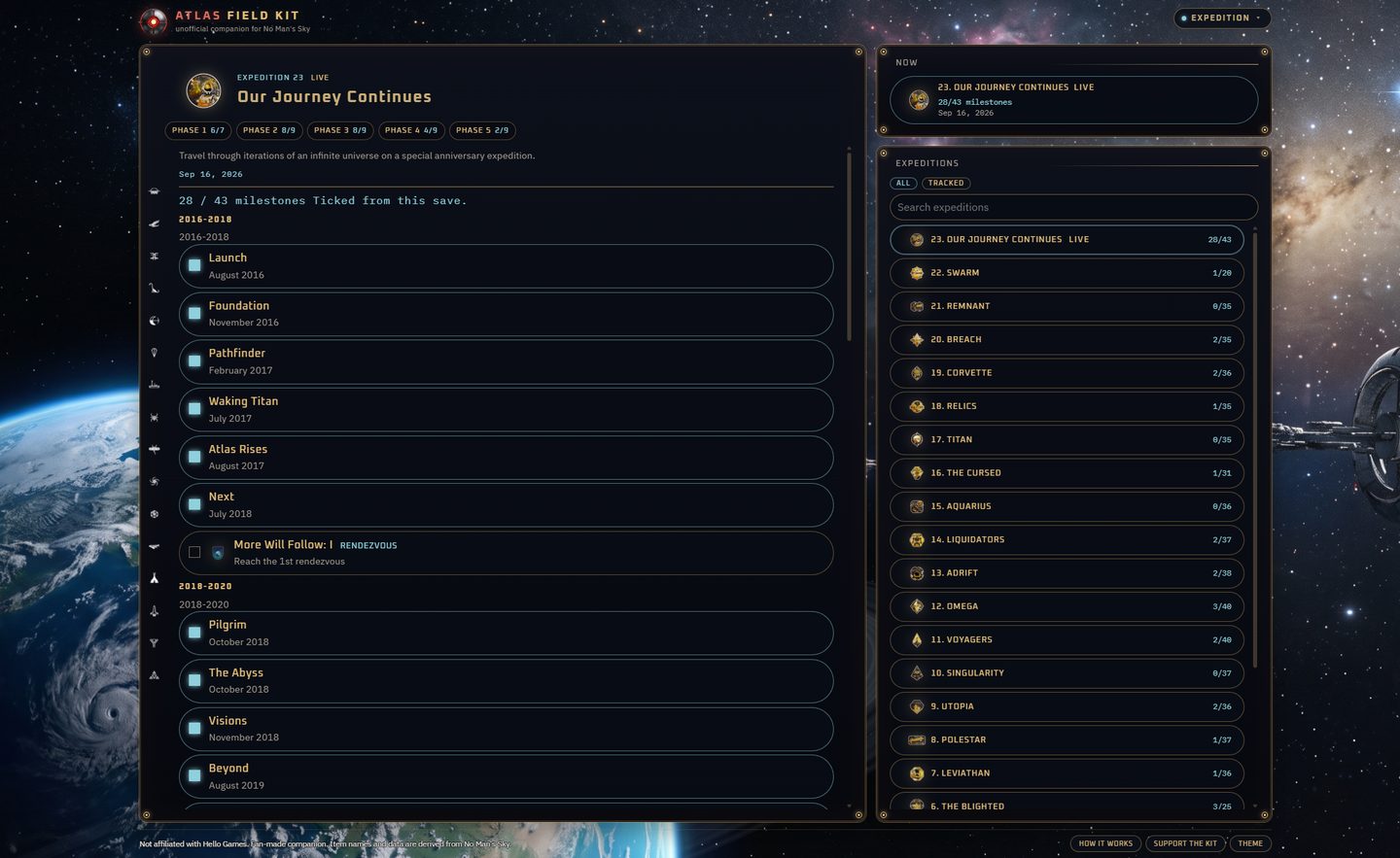Untick the Launch milestone checkbox

click(194, 265)
